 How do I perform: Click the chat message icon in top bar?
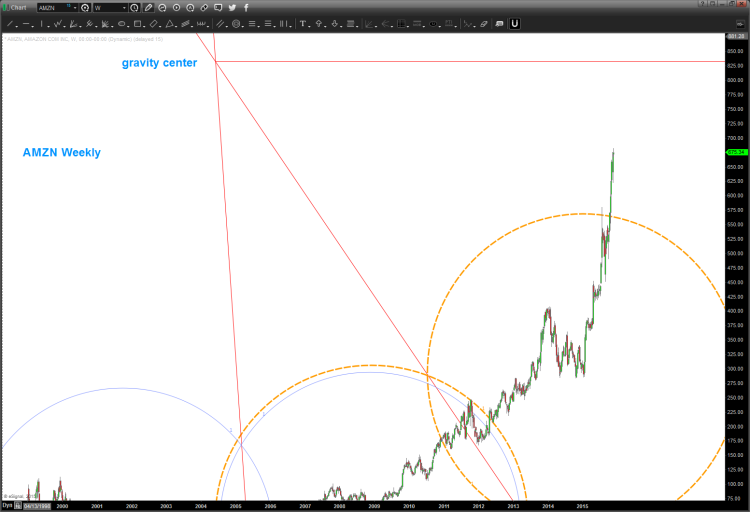[x=218, y=8]
